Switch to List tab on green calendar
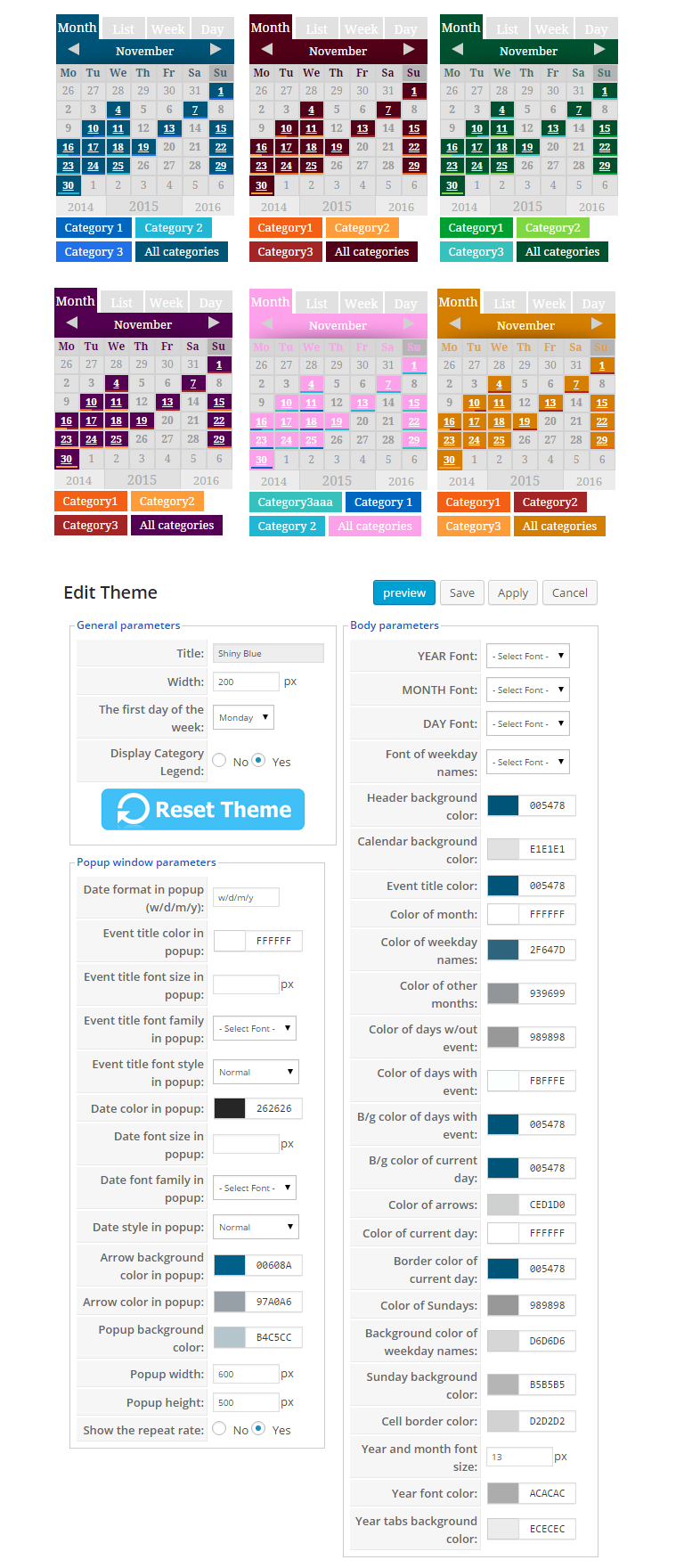The height and width of the screenshot is (1568, 684). point(507,29)
